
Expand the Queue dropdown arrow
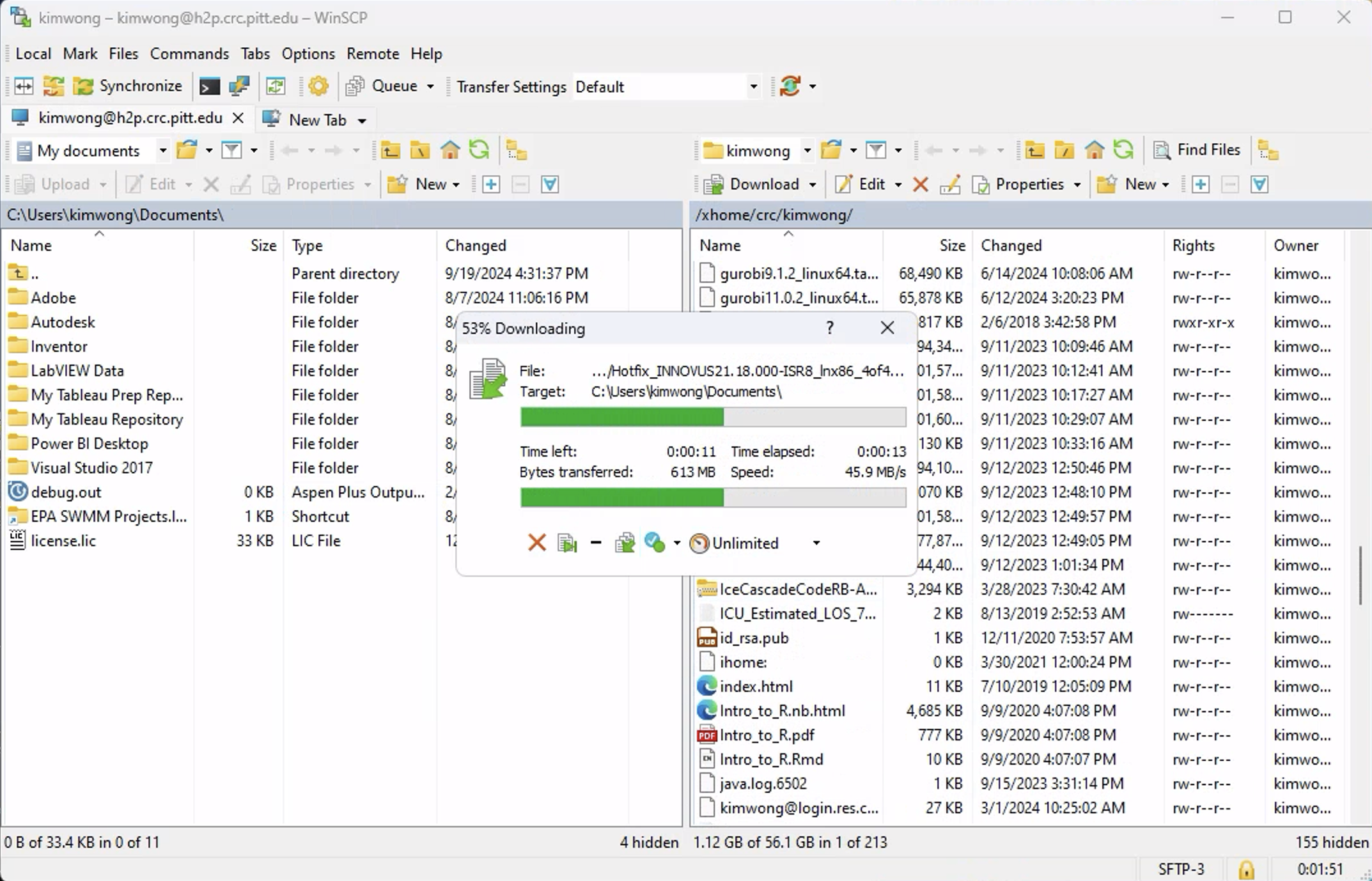[x=430, y=86]
